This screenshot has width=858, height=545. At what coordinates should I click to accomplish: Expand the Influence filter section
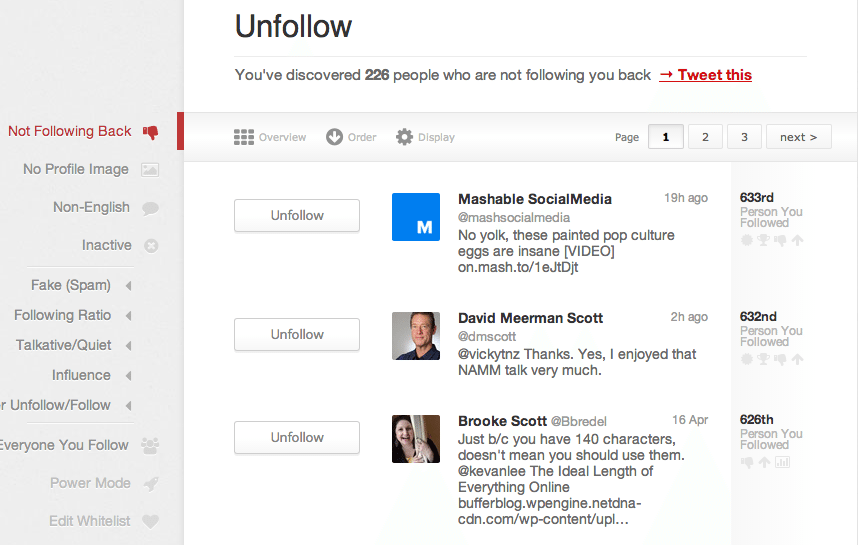tap(129, 376)
